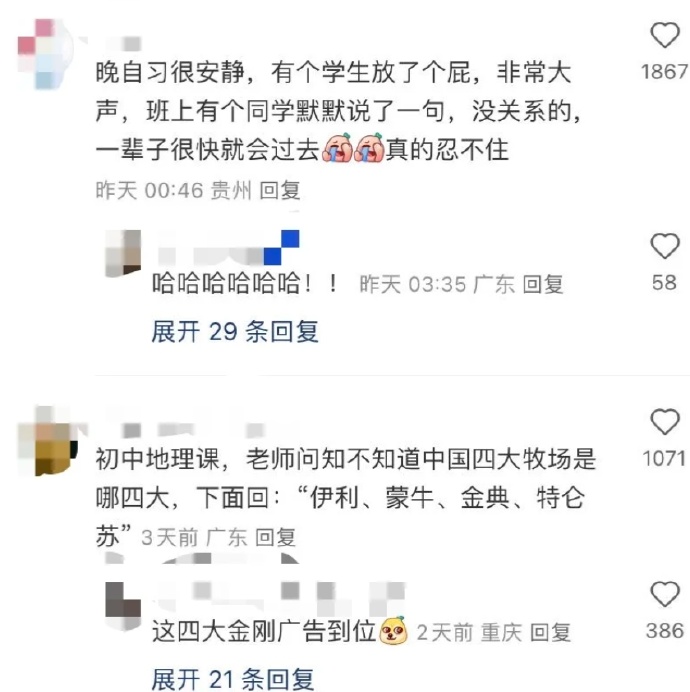This screenshot has height=692, width=690.
Task: Reply to the comment posted 昨天 03:35 广东
Action: pos(543,284)
